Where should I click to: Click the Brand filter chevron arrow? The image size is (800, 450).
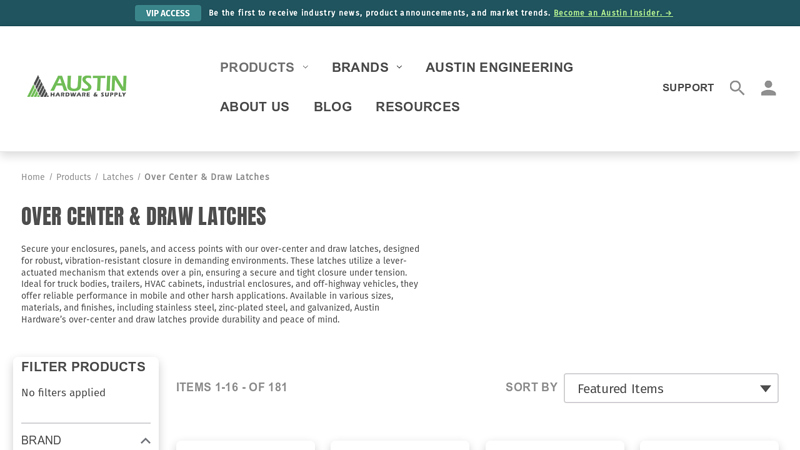pos(145,441)
